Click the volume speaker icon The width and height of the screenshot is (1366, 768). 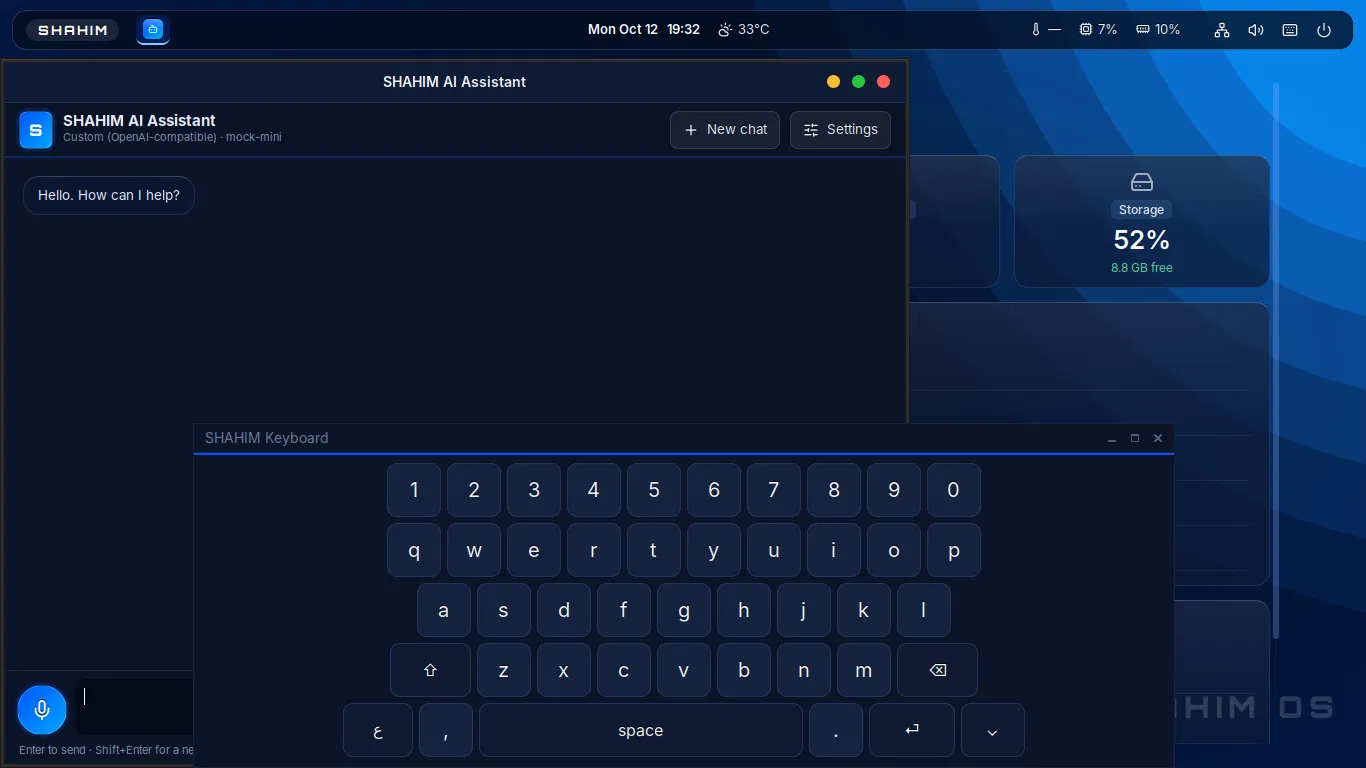click(x=1256, y=30)
